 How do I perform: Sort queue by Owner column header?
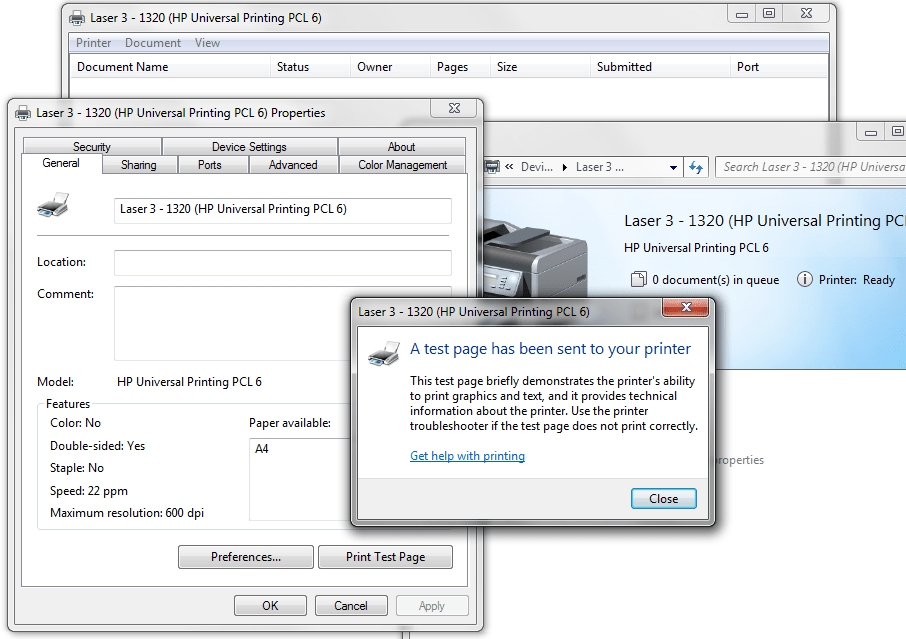pyautogui.click(x=390, y=66)
